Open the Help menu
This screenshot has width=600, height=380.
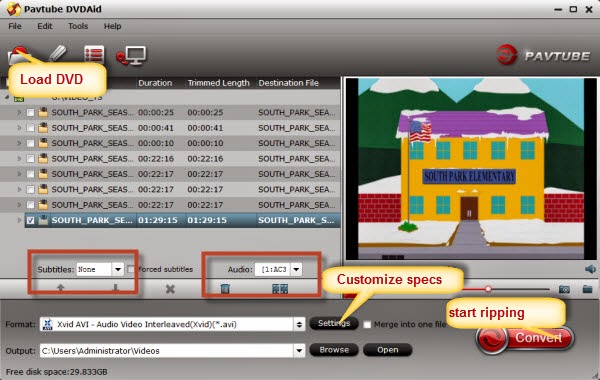[x=112, y=26]
